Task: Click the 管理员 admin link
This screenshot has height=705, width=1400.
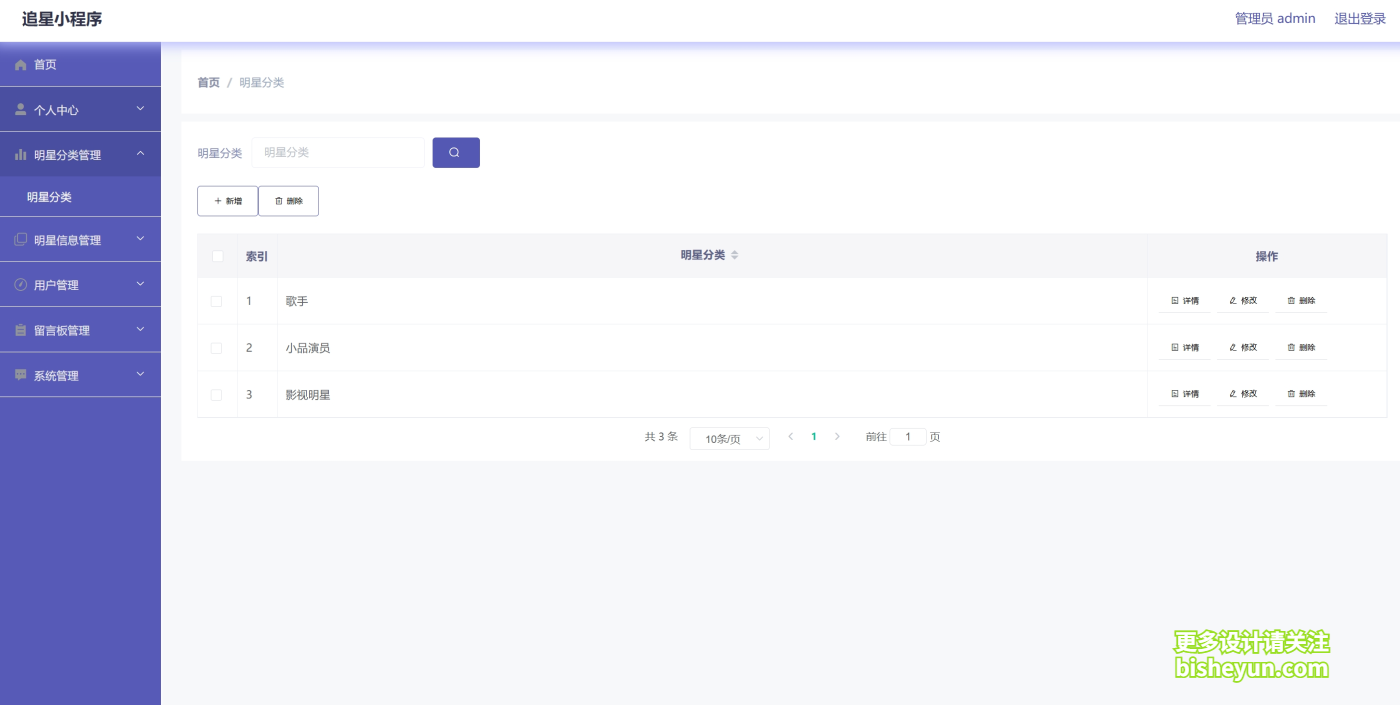Action: pos(1275,18)
